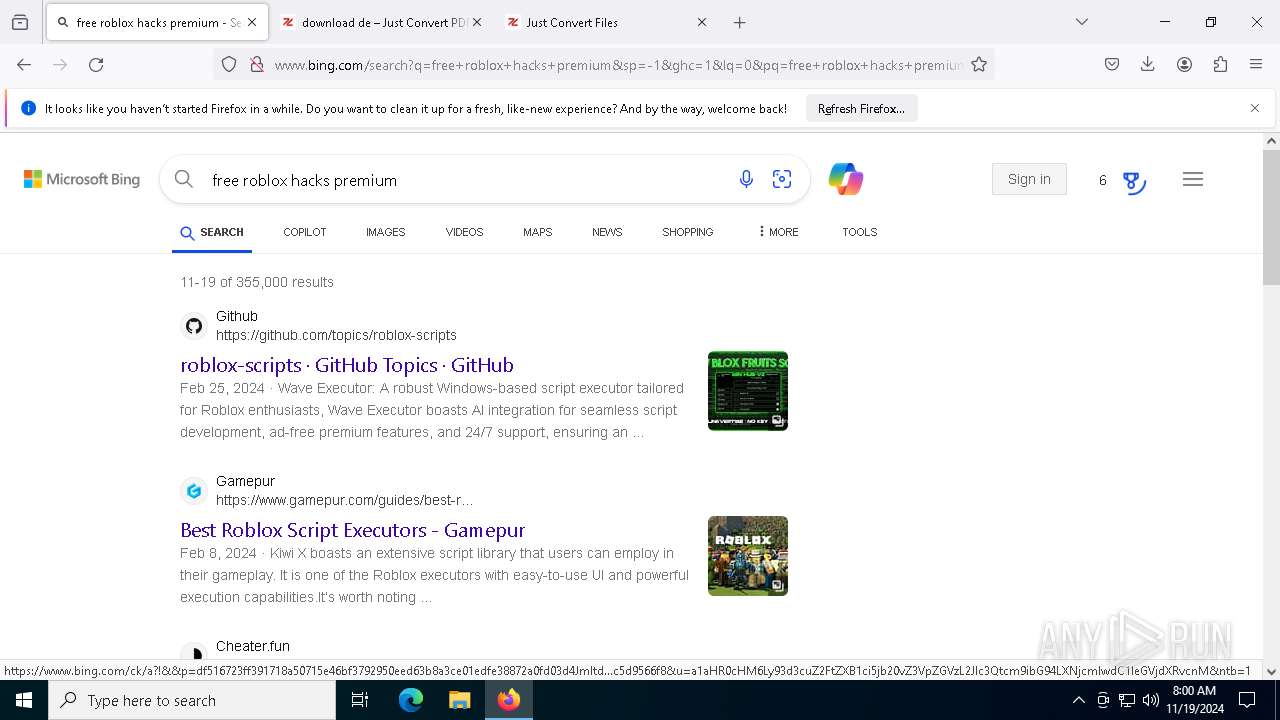1280x720 pixels.
Task: Close the 'Just Convert Files' tab
Action: click(x=702, y=22)
